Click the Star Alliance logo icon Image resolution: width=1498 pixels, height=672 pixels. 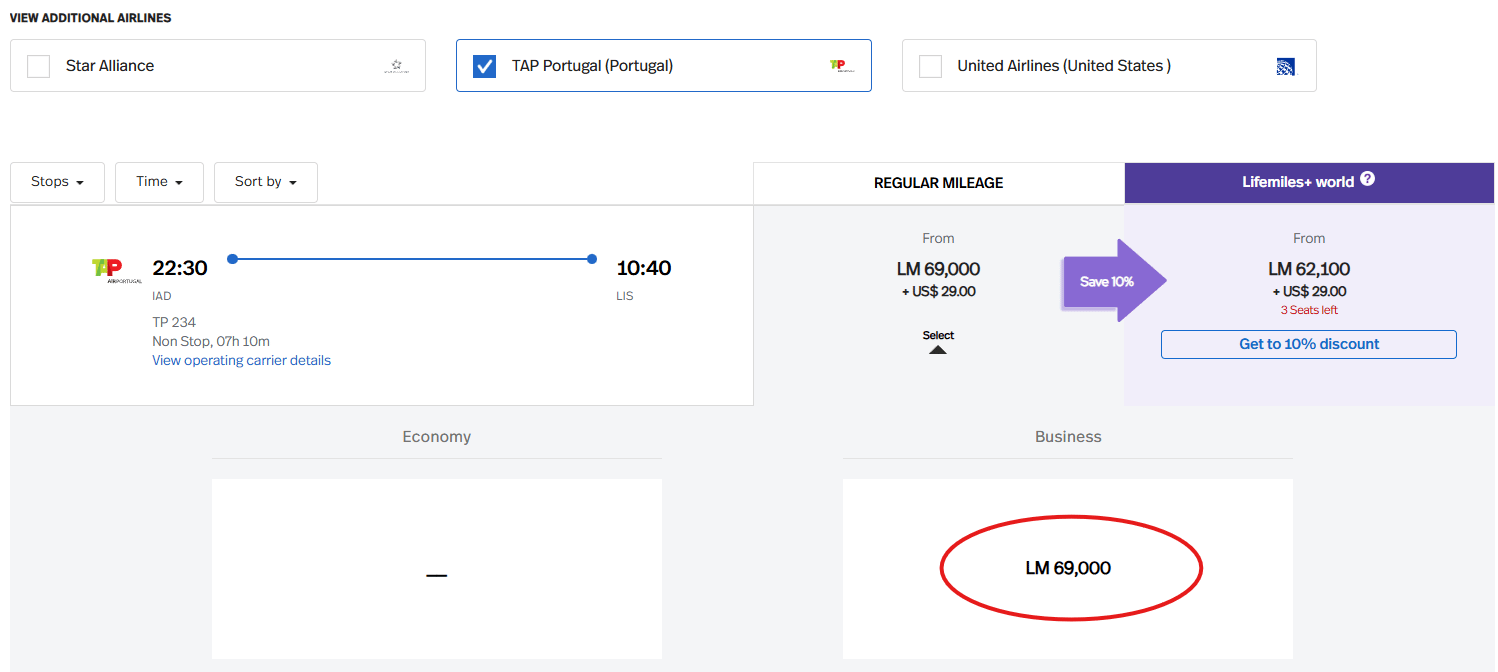(396, 66)
